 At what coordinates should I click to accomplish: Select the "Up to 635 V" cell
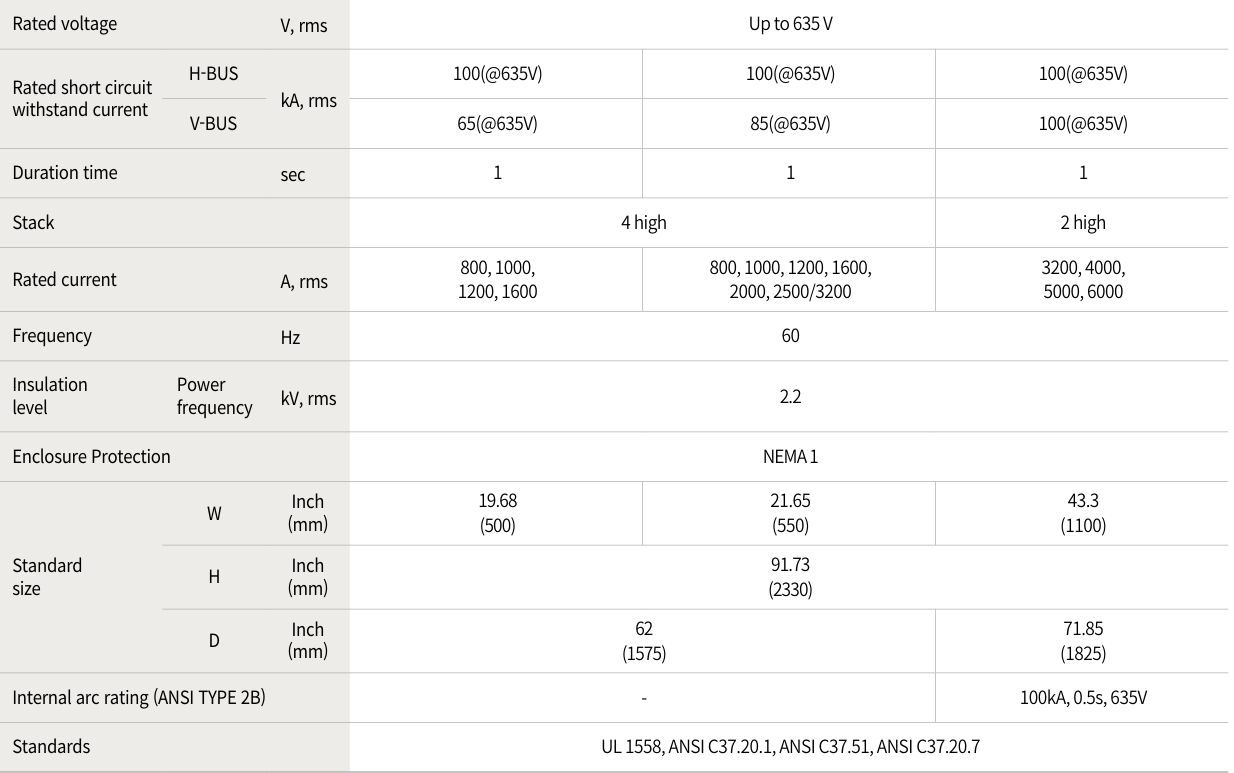point(790,24)
